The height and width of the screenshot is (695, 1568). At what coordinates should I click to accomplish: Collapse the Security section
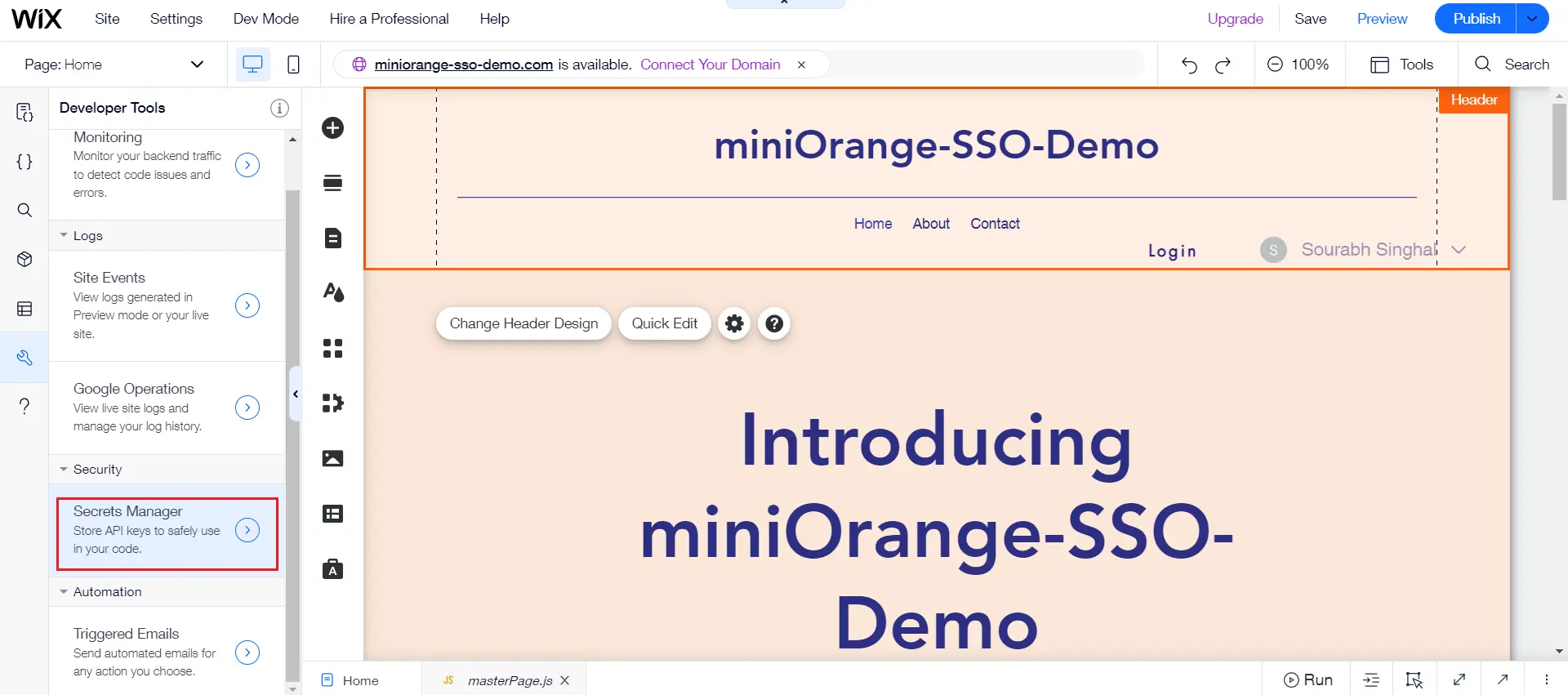[64, 469]
